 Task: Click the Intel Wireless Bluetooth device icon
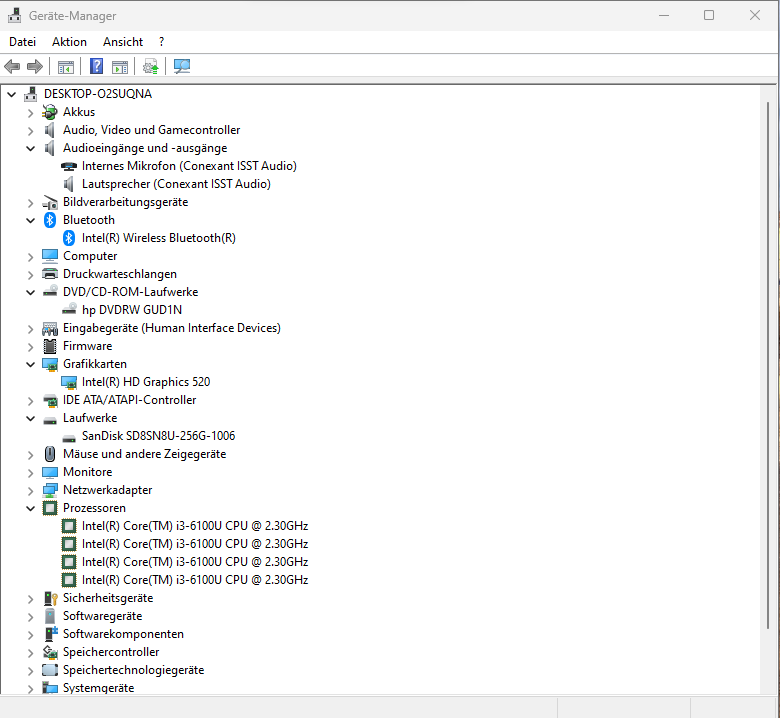pos(69,238)
